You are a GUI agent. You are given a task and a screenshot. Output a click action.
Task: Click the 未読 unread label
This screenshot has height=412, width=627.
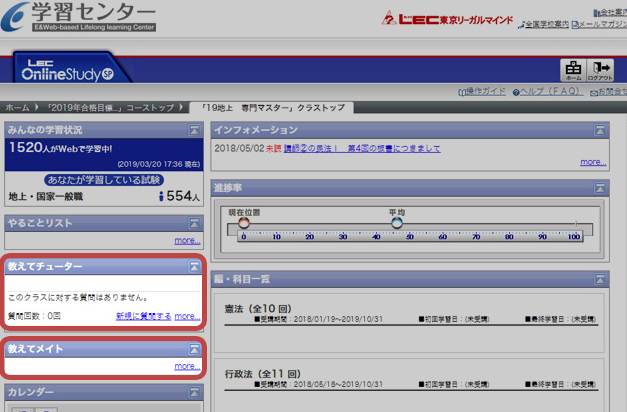[x=274, y=148]
